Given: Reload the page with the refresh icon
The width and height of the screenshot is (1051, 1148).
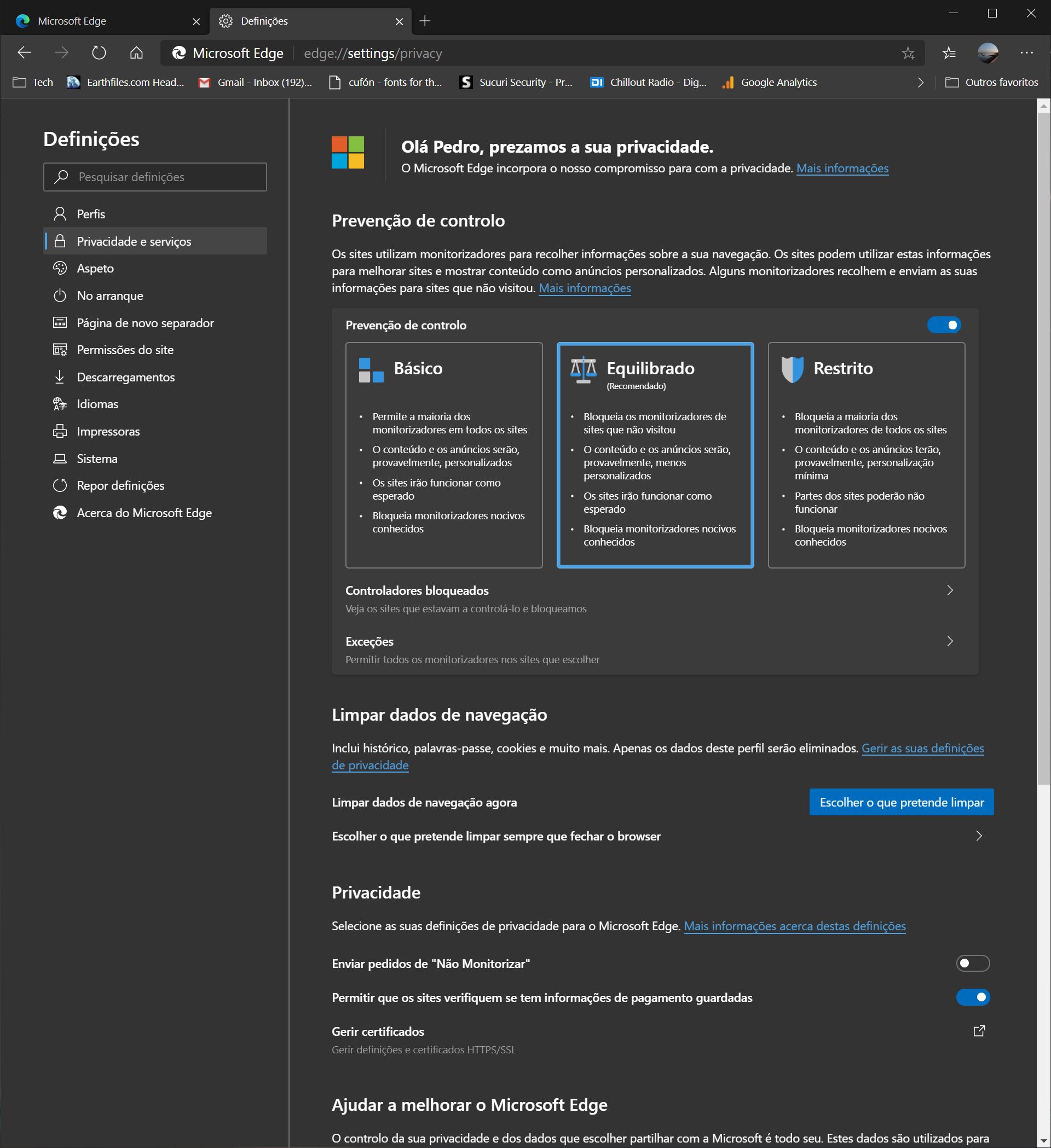Looking at the screenshot, I should 99,53.
